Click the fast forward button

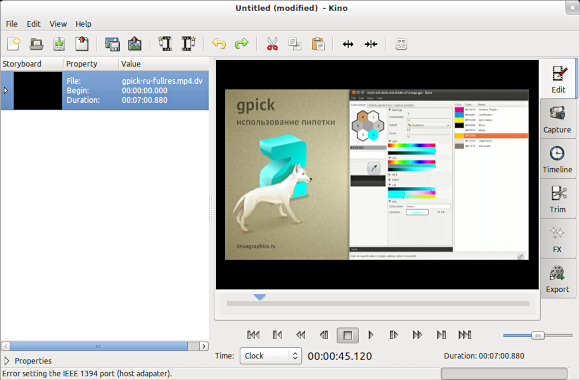pos(417,335)
